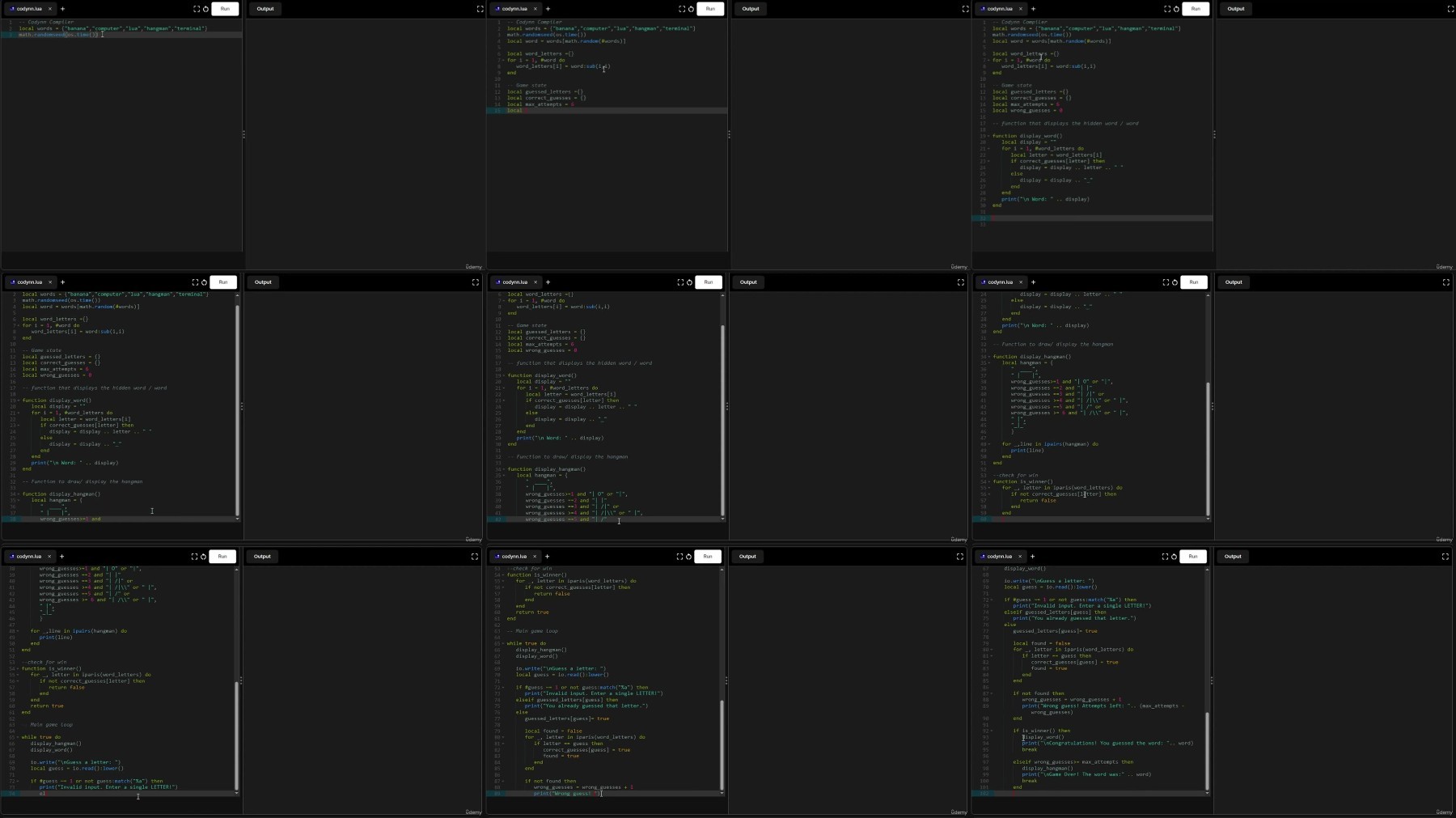
Task: Add a new file tab in three-line panel
Action: (x=62, y=9)
